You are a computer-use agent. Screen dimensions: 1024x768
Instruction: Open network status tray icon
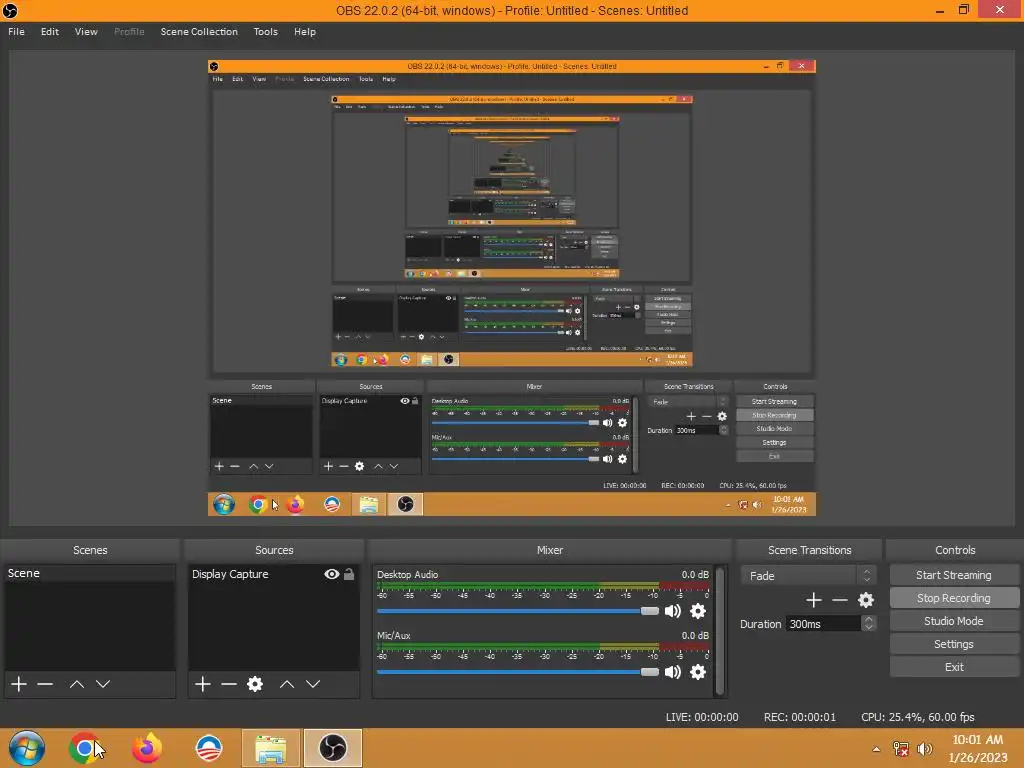pyautogui.click(x=901, y=749)
